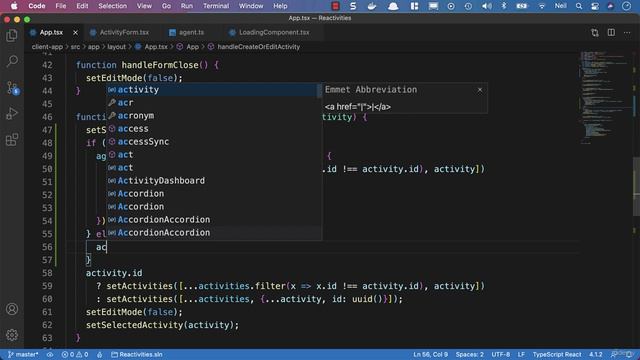Open the Code application menu

click(x=37, y=6)
